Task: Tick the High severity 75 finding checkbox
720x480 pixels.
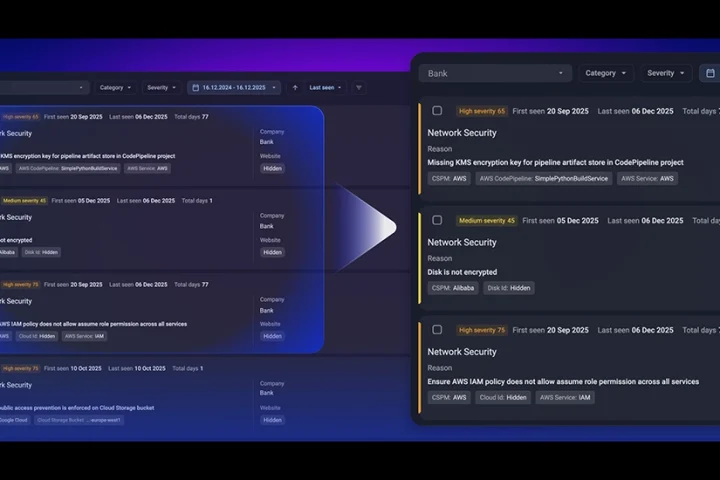Action: pos(437,330)
